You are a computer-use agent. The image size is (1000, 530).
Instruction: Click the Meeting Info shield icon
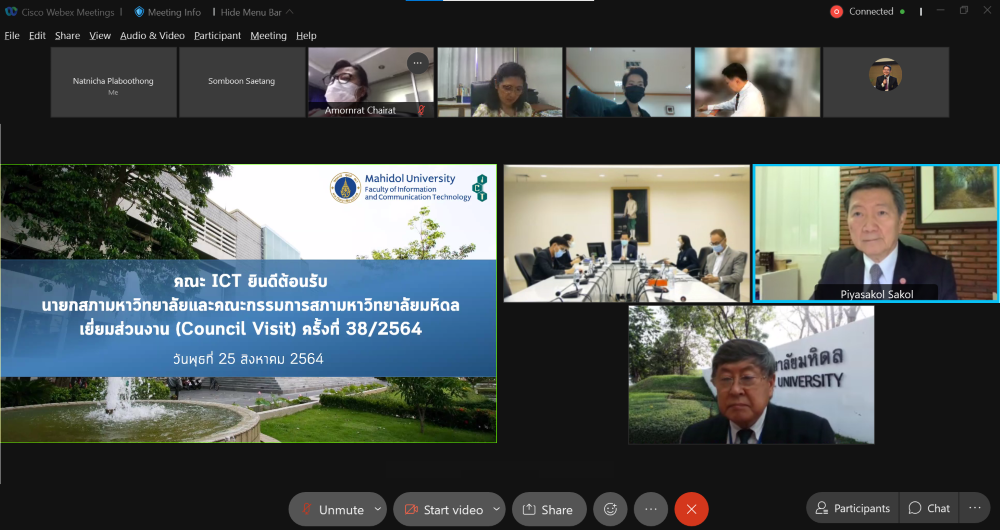139,12
